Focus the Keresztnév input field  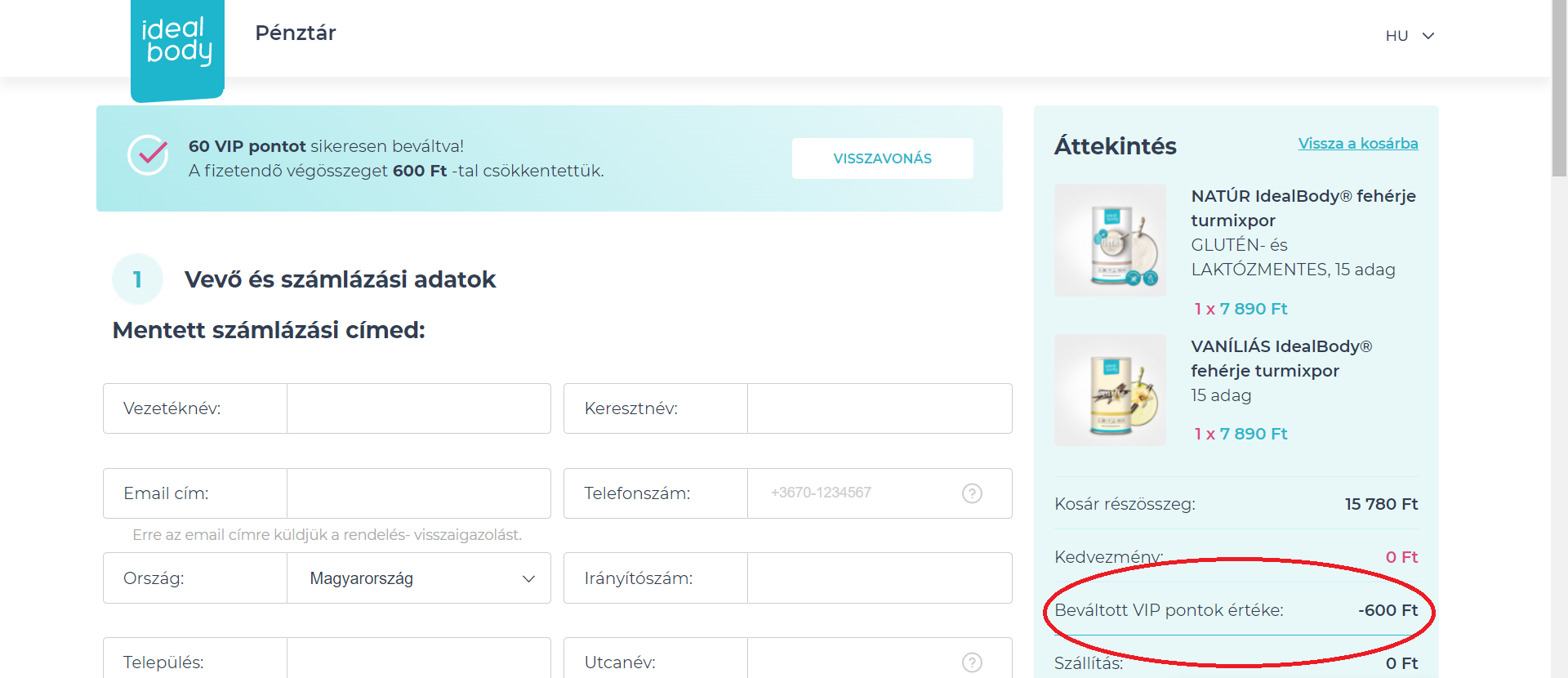(x=879, y=408)
